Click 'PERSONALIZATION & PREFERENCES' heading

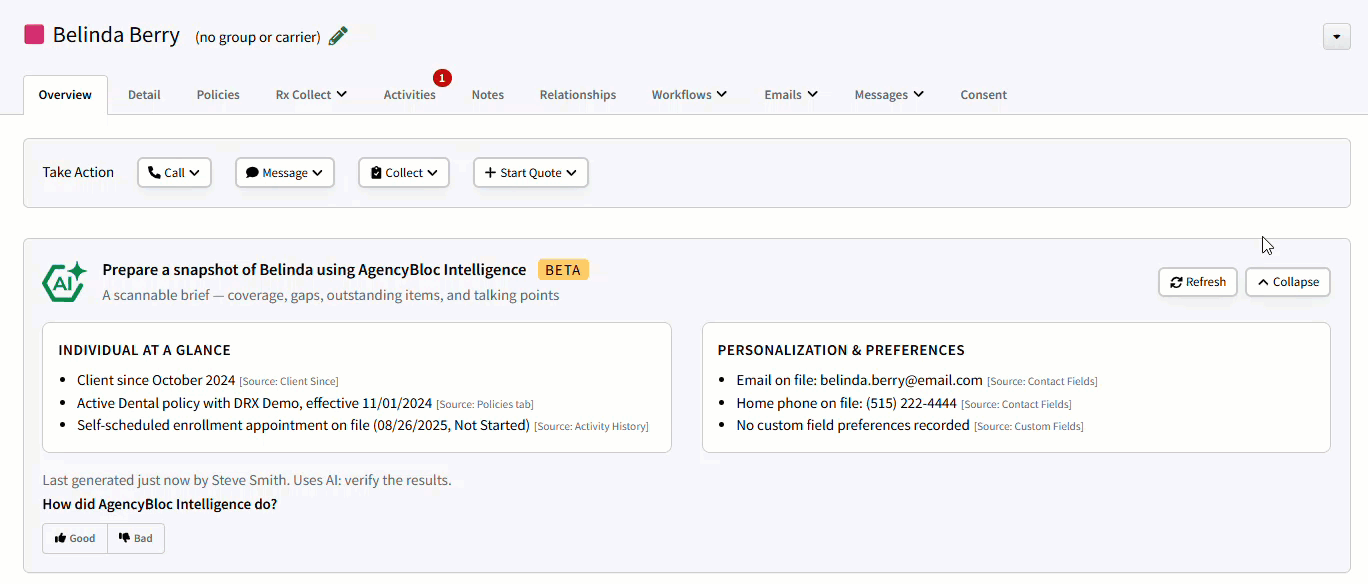(x=841, y=350)
